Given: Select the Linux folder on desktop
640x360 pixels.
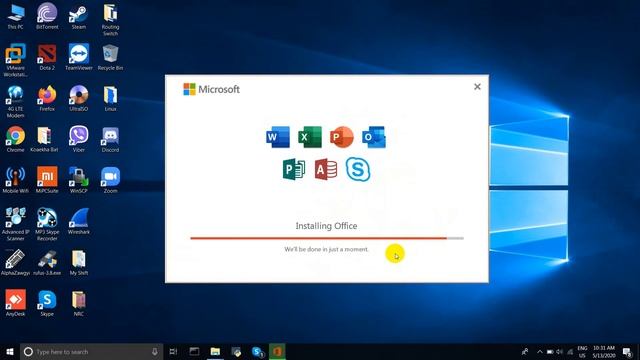Looking at the screenshot, I should [x=110, y=98].
